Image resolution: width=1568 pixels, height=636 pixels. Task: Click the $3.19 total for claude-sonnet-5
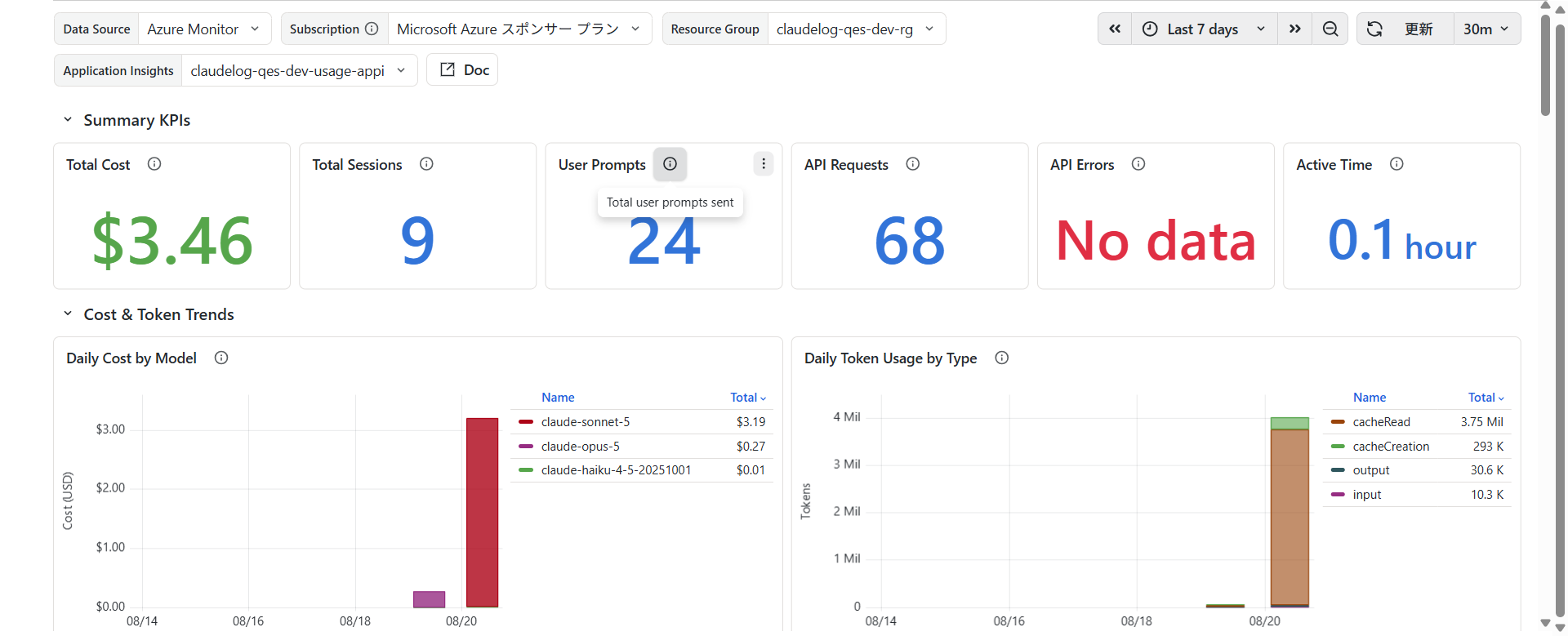(x=751, y=422)
